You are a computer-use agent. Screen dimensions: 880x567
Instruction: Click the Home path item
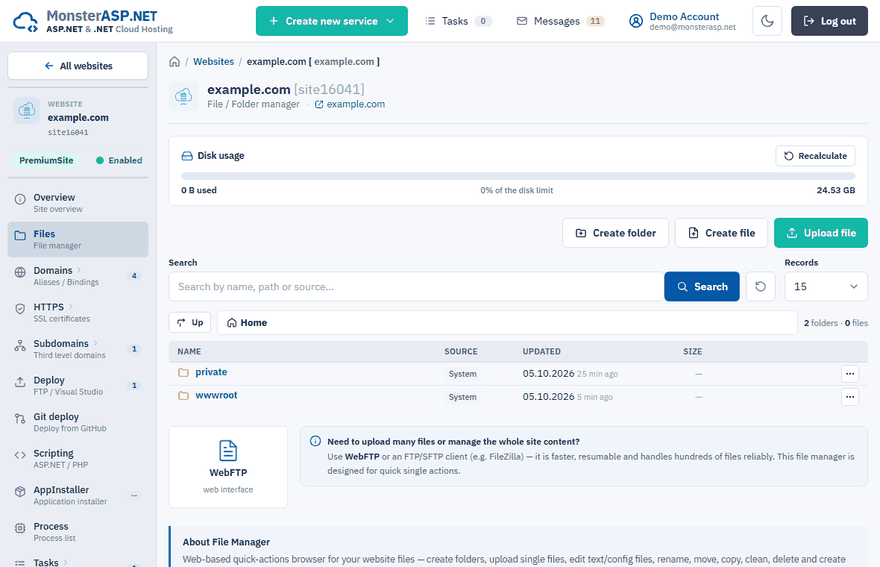(247, 323)
